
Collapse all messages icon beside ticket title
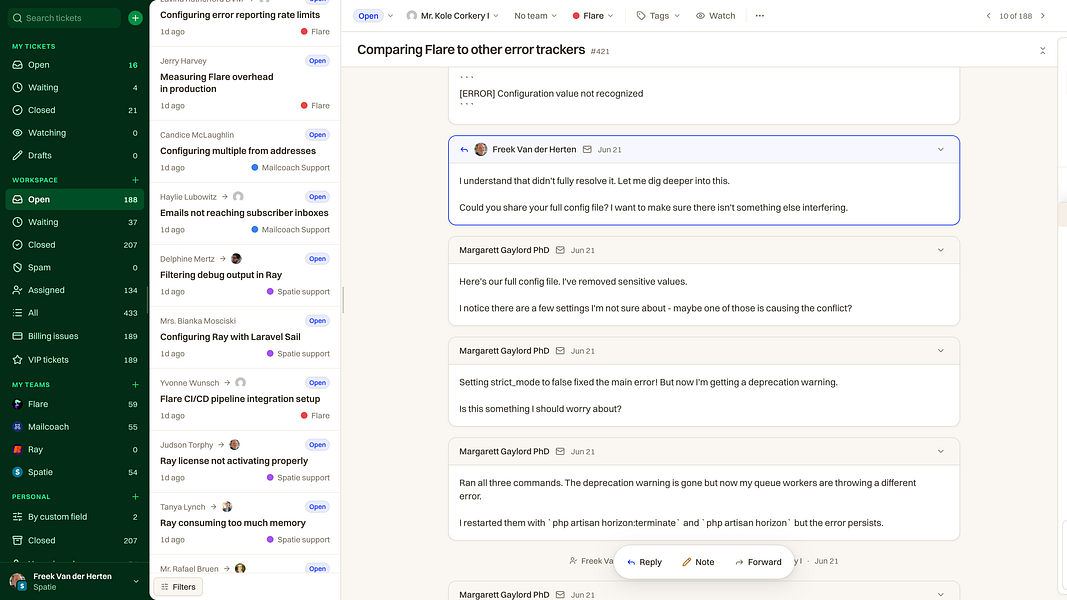point(1043,50)
